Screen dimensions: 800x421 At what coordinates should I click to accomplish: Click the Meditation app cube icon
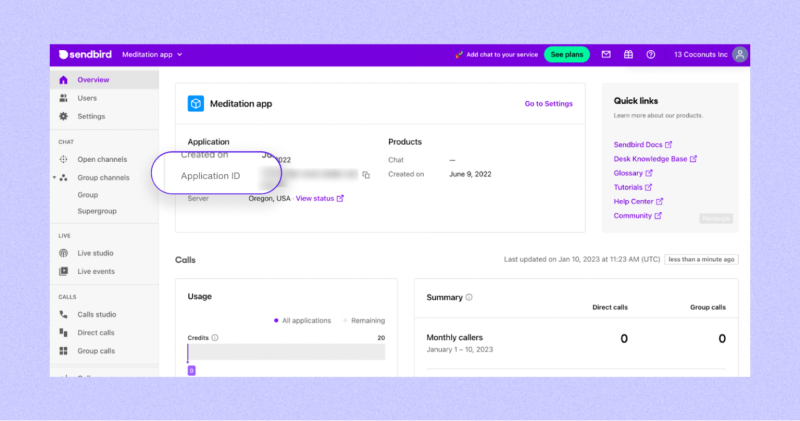point(195,104)
